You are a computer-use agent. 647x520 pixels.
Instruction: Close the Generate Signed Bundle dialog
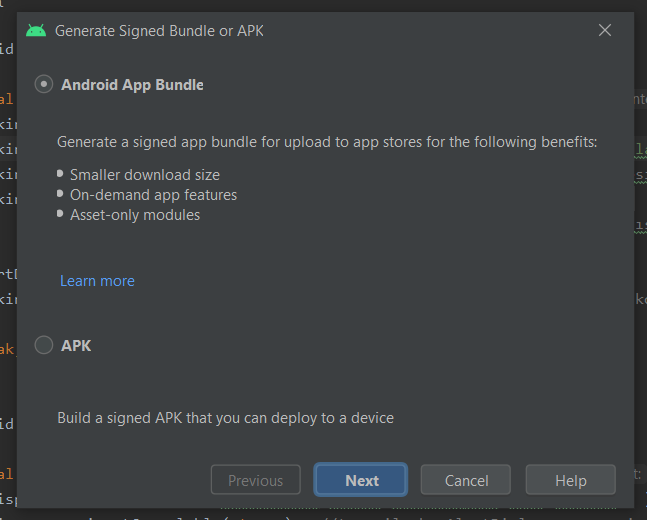pyautogui.click(x=605, y=30)
